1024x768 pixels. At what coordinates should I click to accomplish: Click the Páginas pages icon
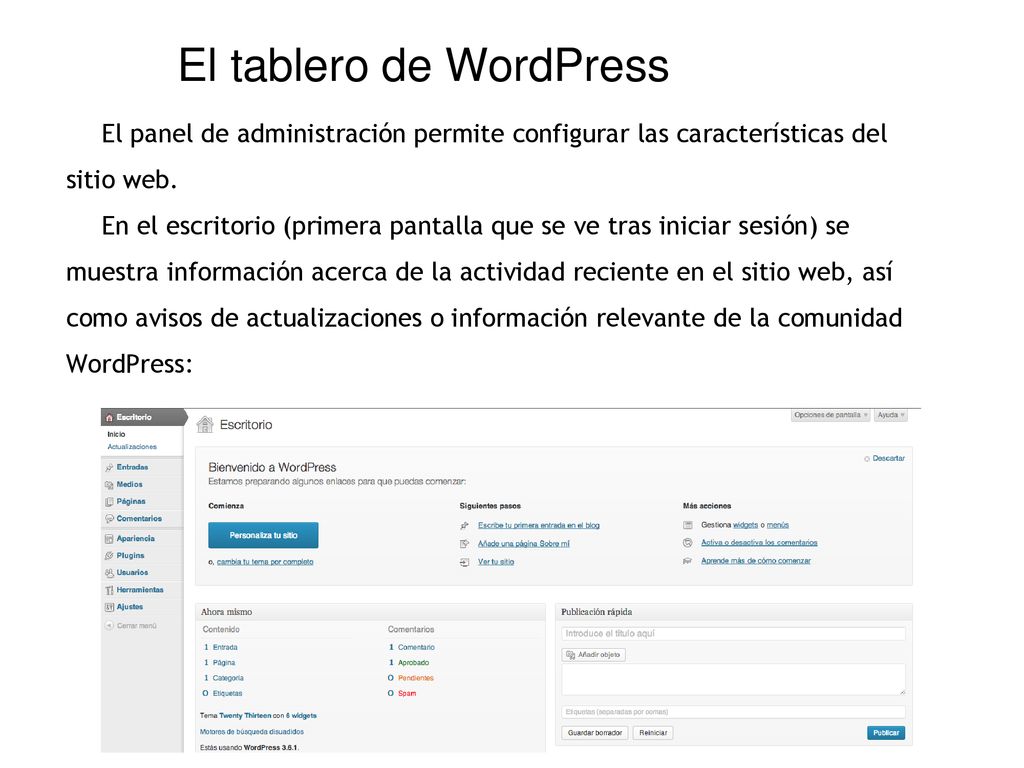click(109, 502)
